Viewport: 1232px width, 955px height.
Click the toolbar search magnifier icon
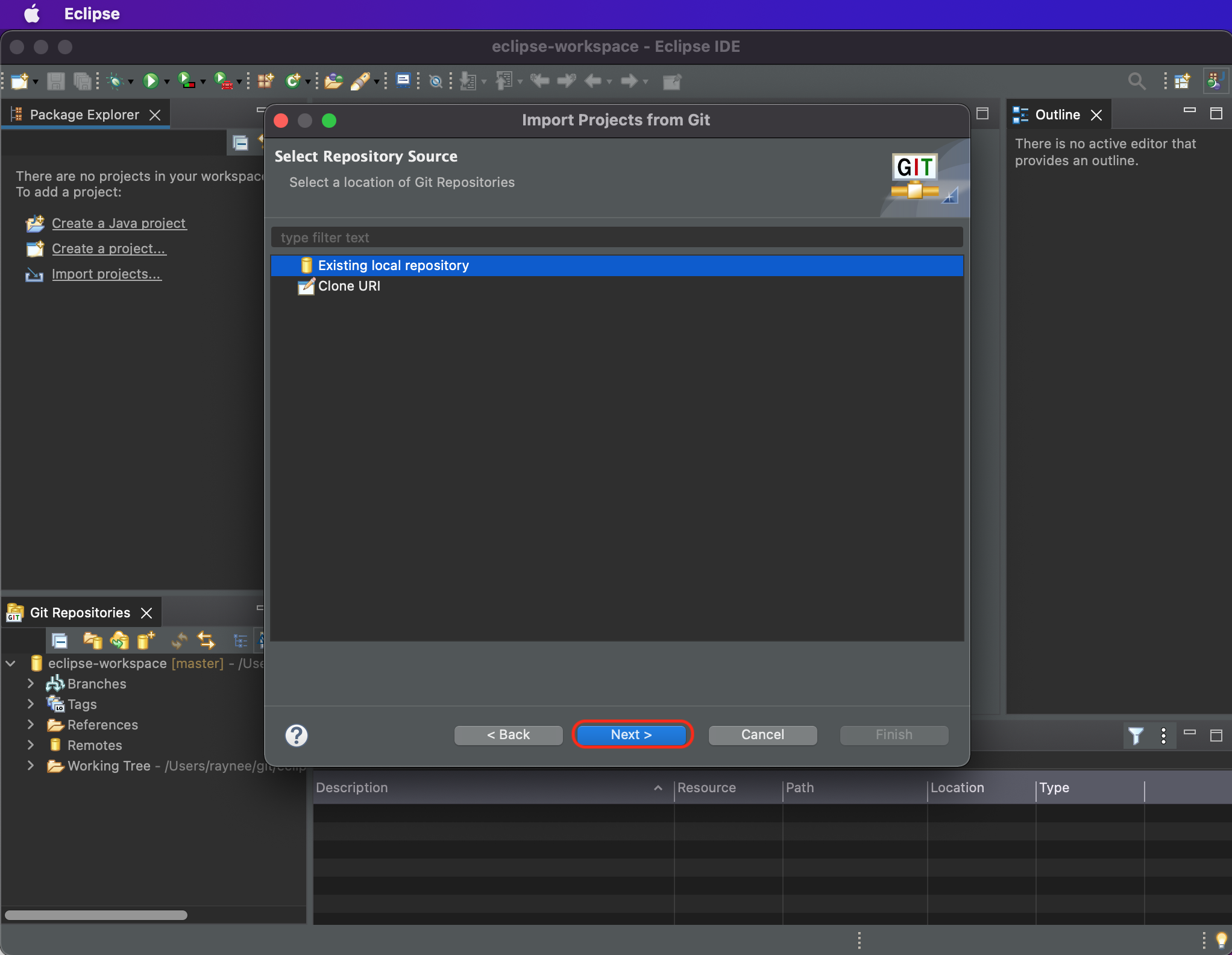click(x=1136, y=81)
